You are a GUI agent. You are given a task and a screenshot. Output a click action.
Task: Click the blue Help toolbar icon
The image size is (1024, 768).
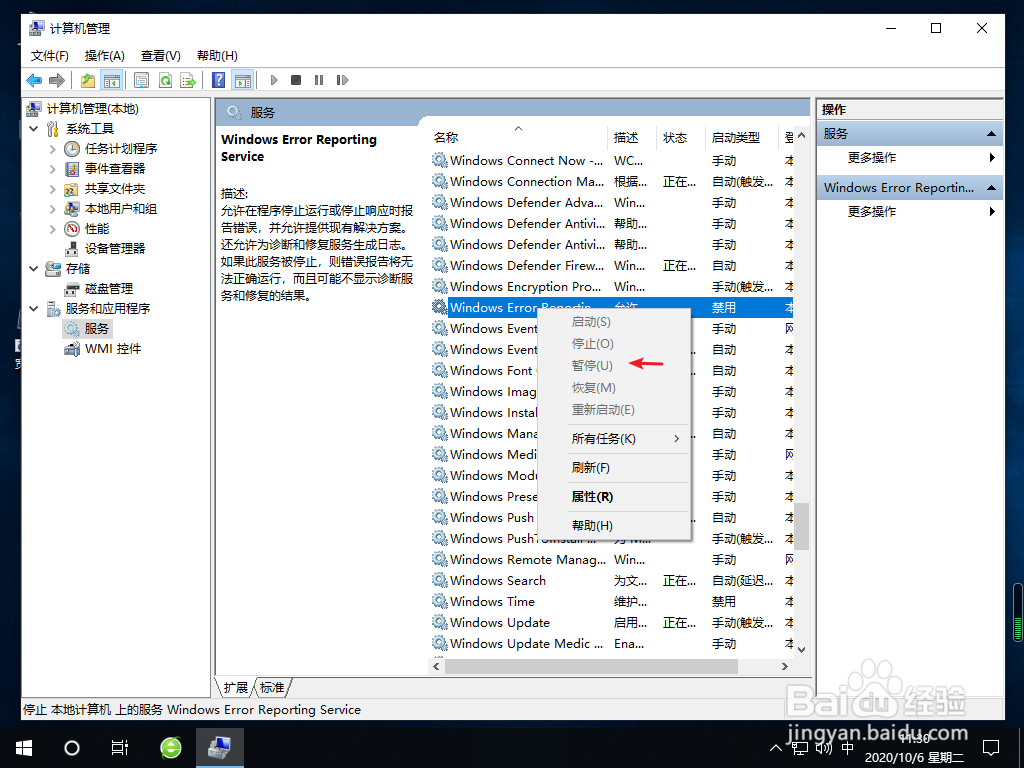(x=219, y=80)
